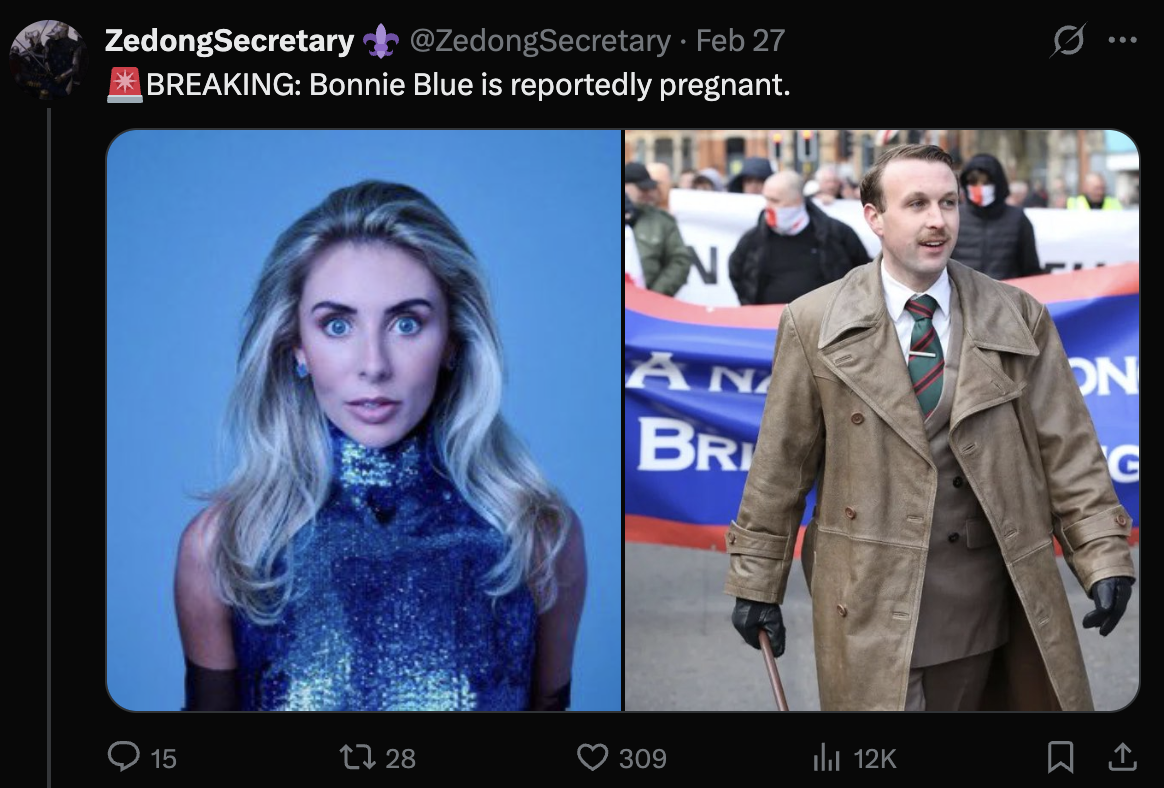The height and width of the screenshot is (788, 1164).
Task: Click the ZedongSecretary display name
Action: pos(229,41)
